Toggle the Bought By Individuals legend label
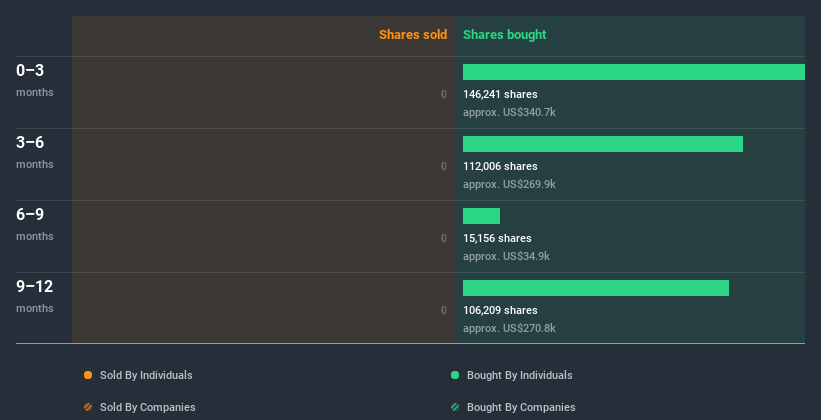This screenshot has height=420, width=821. click(x=519, y=375)
